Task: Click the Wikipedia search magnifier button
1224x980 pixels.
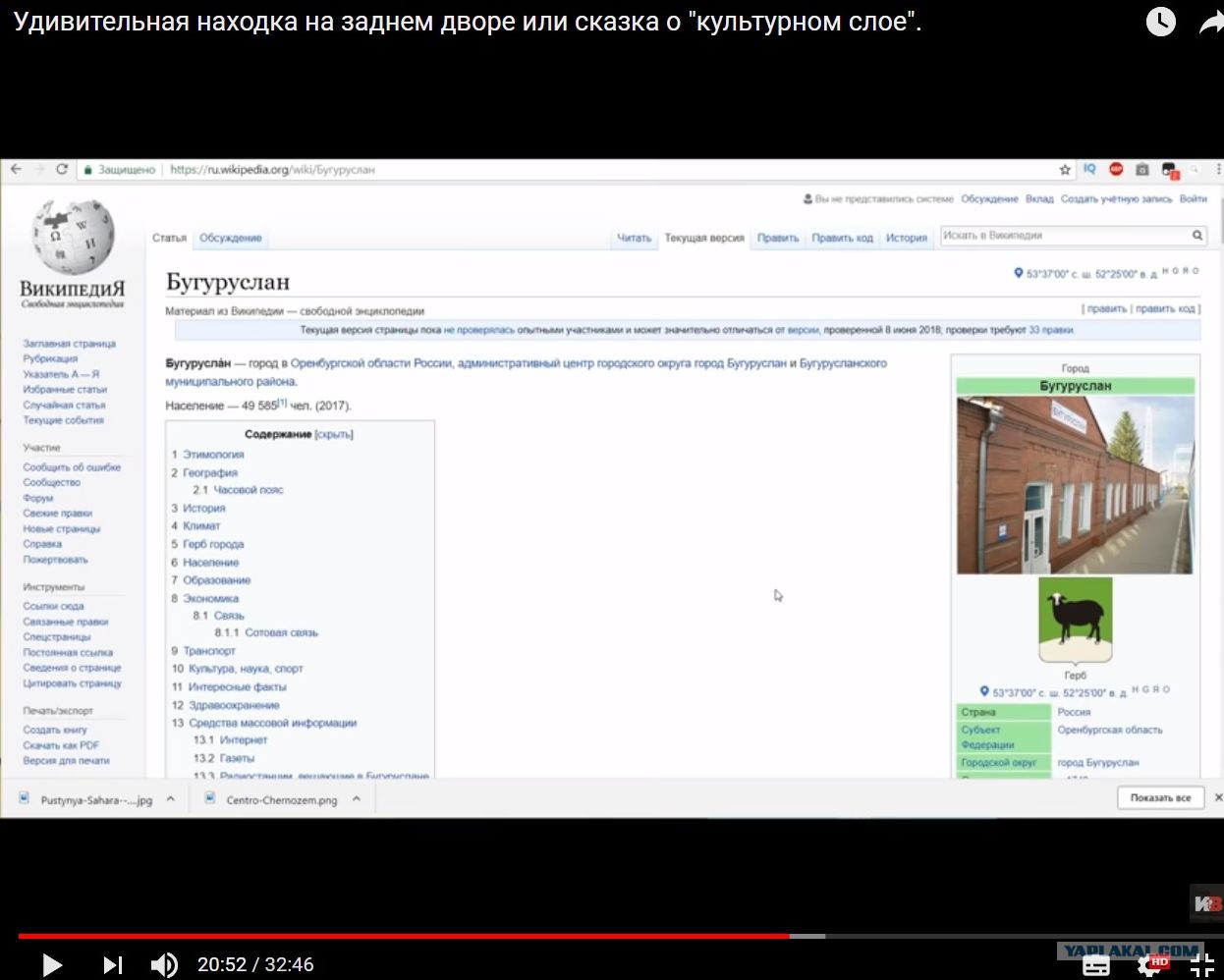Action: coord(1197,236)
